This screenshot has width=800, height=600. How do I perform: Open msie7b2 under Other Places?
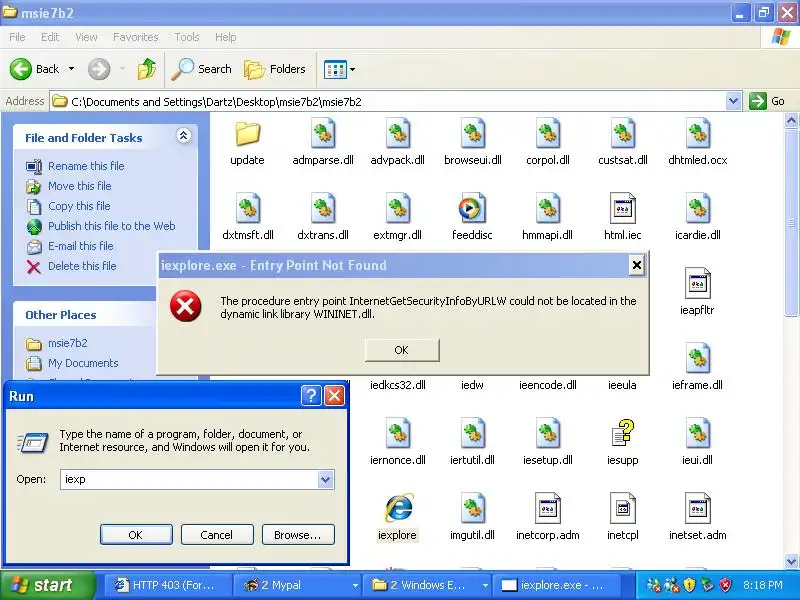pyautogui.click(x=67, y=343)
